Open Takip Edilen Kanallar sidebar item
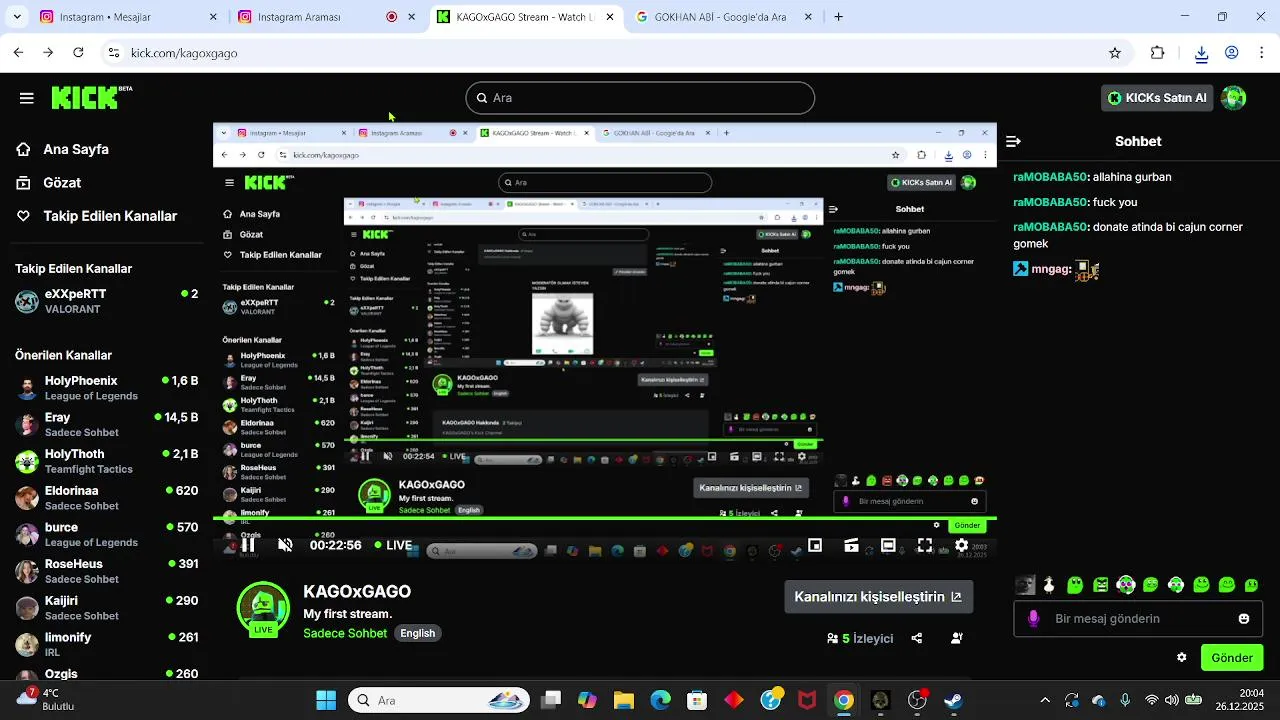 [96, 216]
